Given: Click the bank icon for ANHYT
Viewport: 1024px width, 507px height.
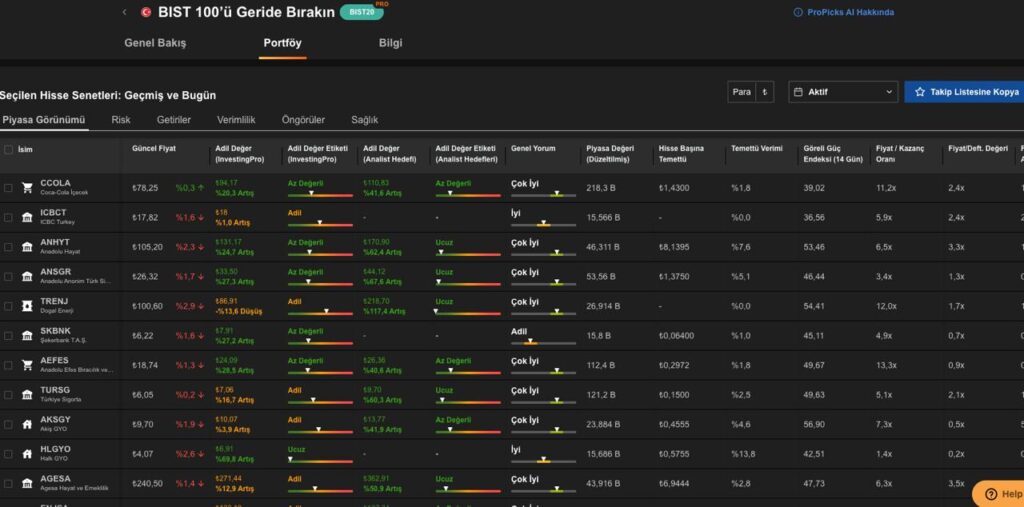Looking at the screenshot, I should 27,247.
